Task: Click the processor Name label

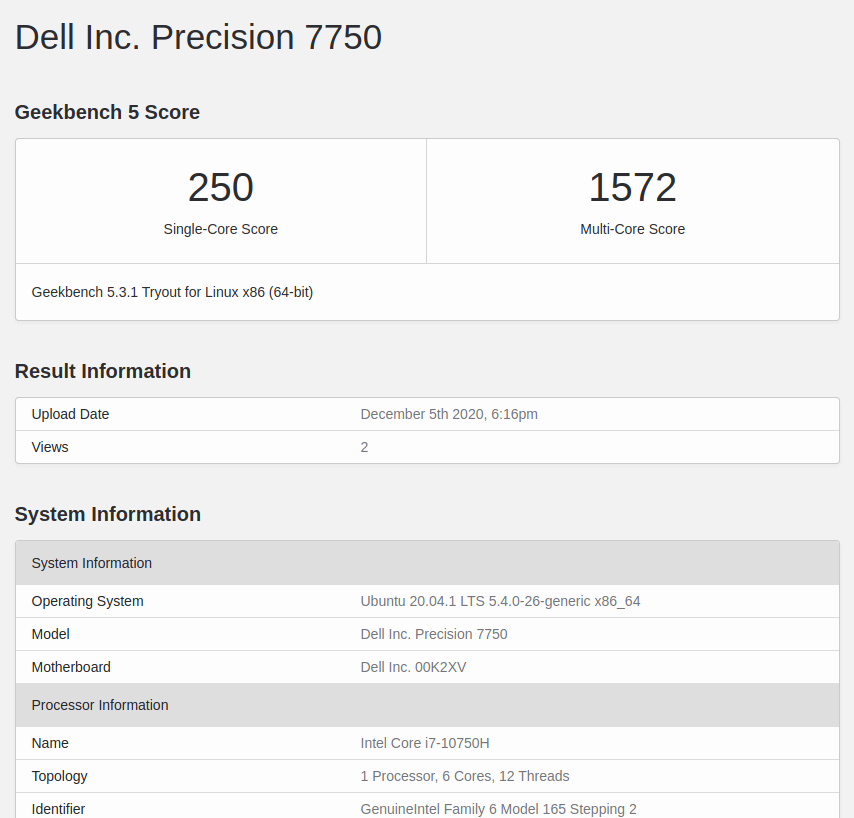Action: 50,743
